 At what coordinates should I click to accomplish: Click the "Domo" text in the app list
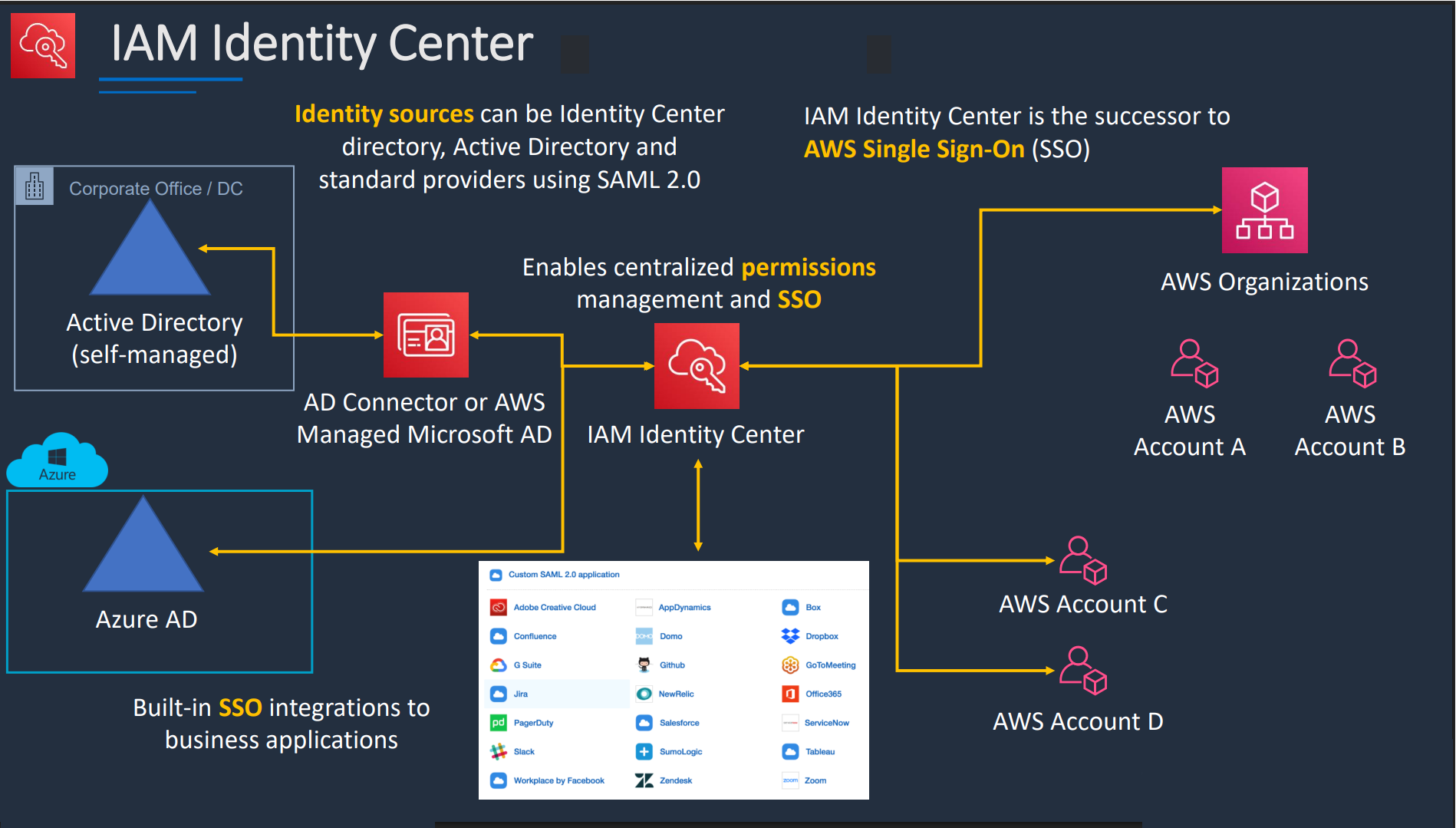coord(670,636)
